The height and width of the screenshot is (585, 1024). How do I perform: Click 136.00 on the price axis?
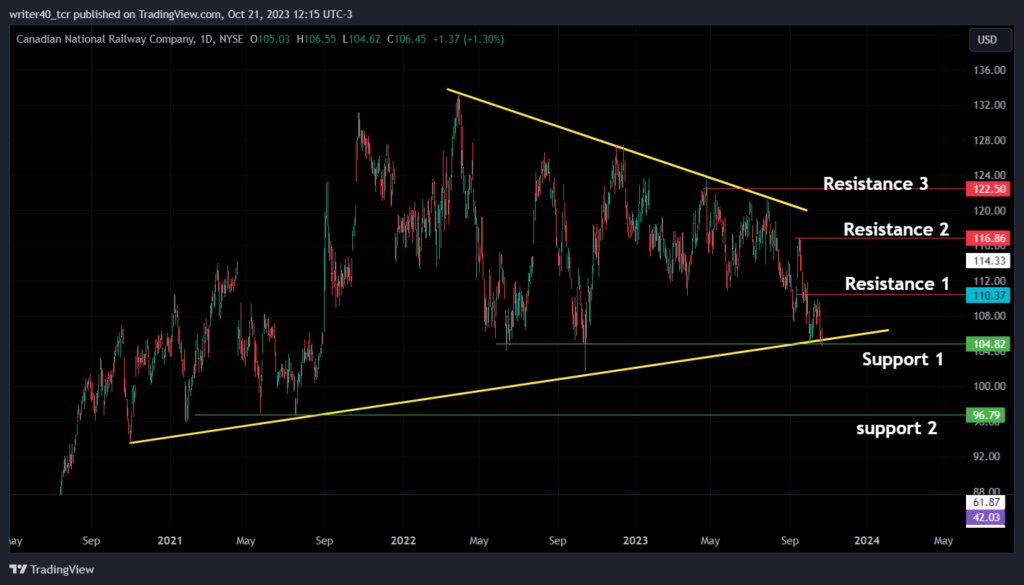pos(989,70)
